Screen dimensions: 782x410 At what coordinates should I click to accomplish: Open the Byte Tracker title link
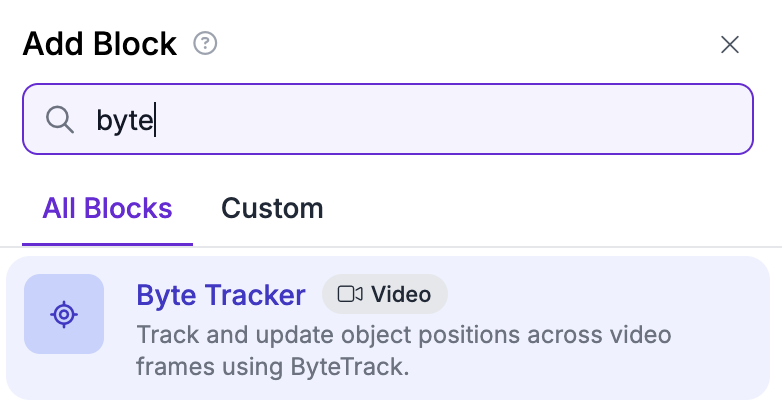221,295
